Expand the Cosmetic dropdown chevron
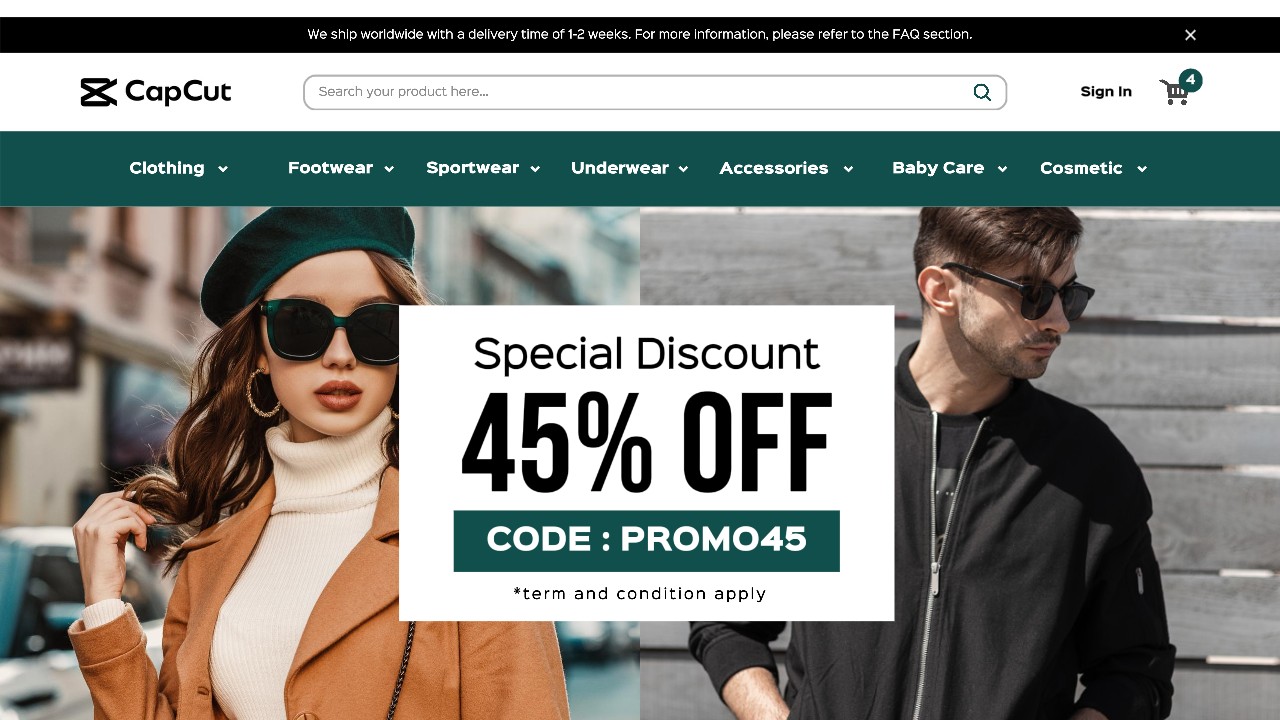Image resolution: width=1280 pixels, height=720 pixels. (1142, 169)
